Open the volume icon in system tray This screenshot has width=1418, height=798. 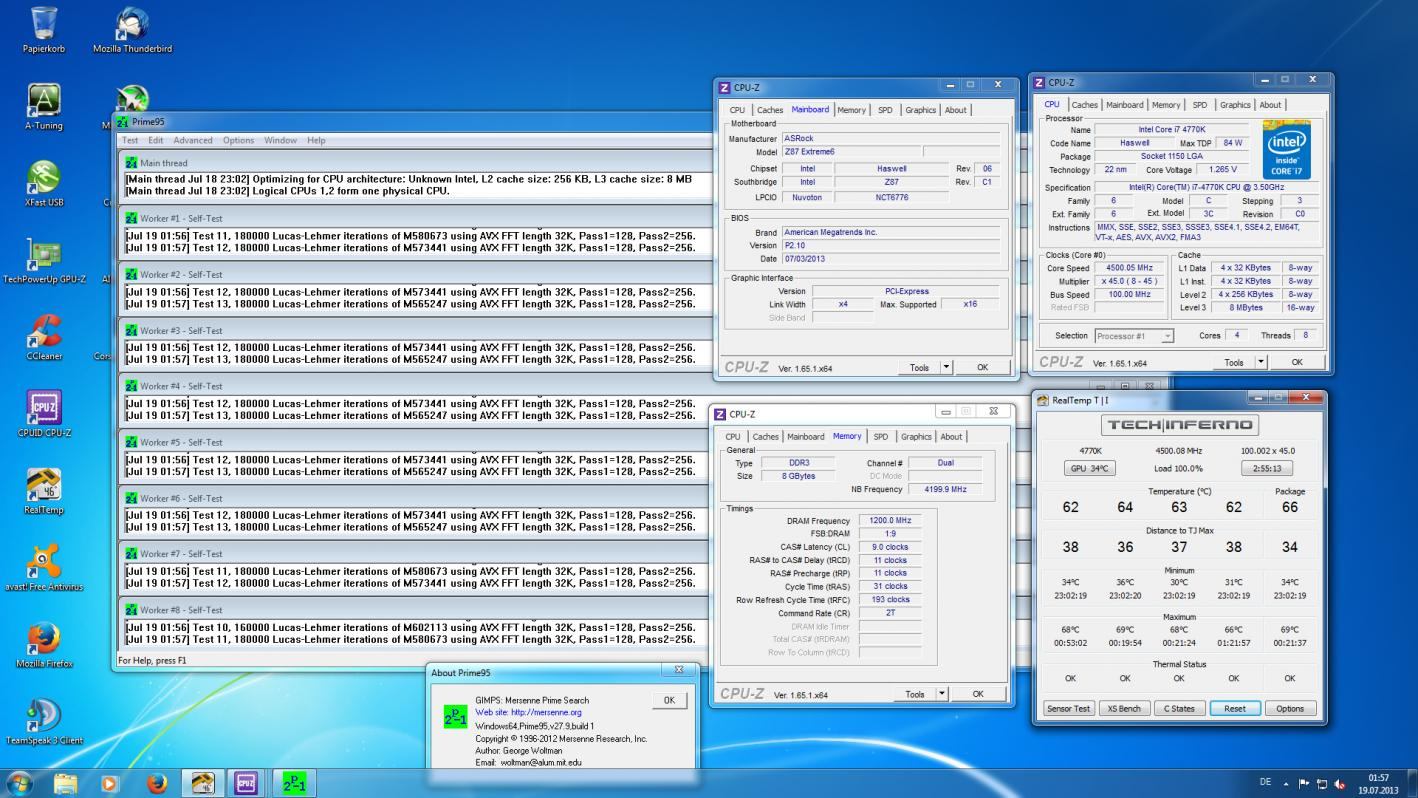(x=1340, y=783)
